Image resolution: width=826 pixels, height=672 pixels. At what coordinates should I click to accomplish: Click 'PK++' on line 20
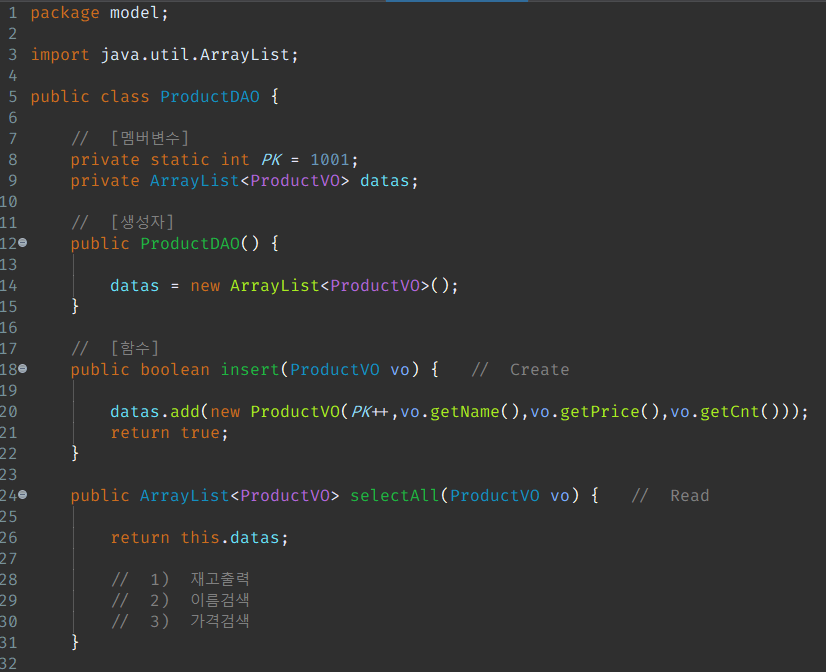click(x=370, y=411)
